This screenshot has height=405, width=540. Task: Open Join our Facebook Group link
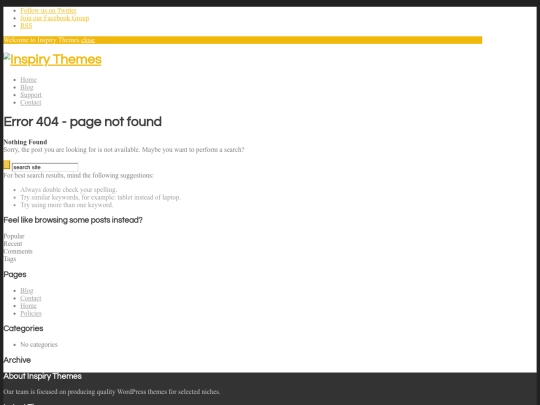pyautogui.click(x=54, y=18)
